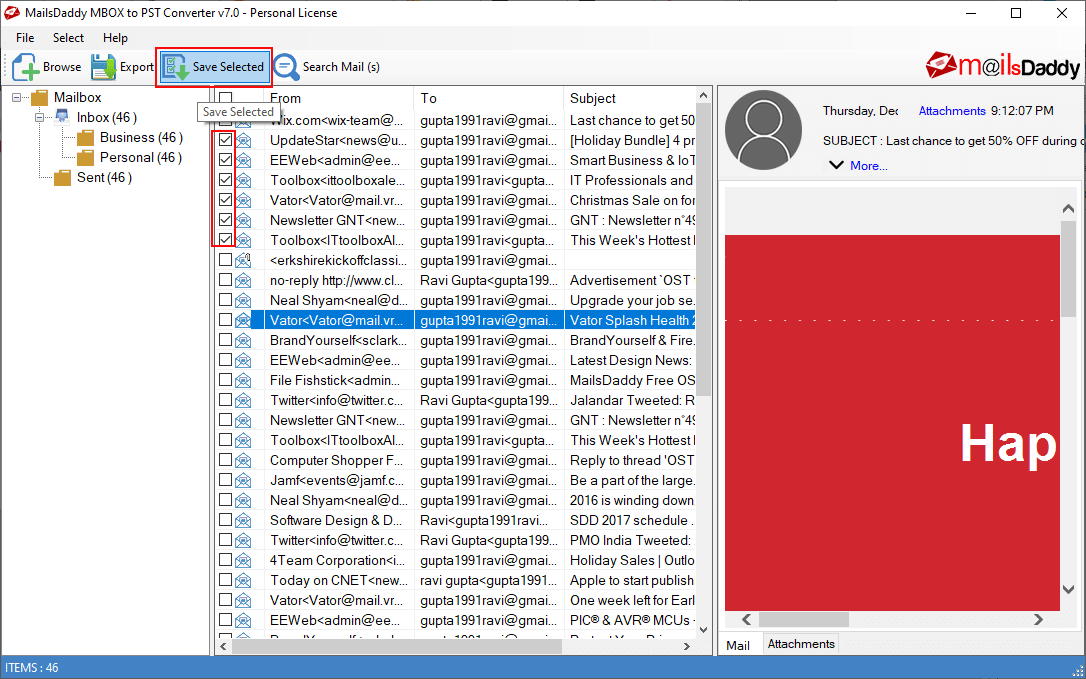
Task: Click the envelope icon of Christmas Sale email
Action: point(243,201)
